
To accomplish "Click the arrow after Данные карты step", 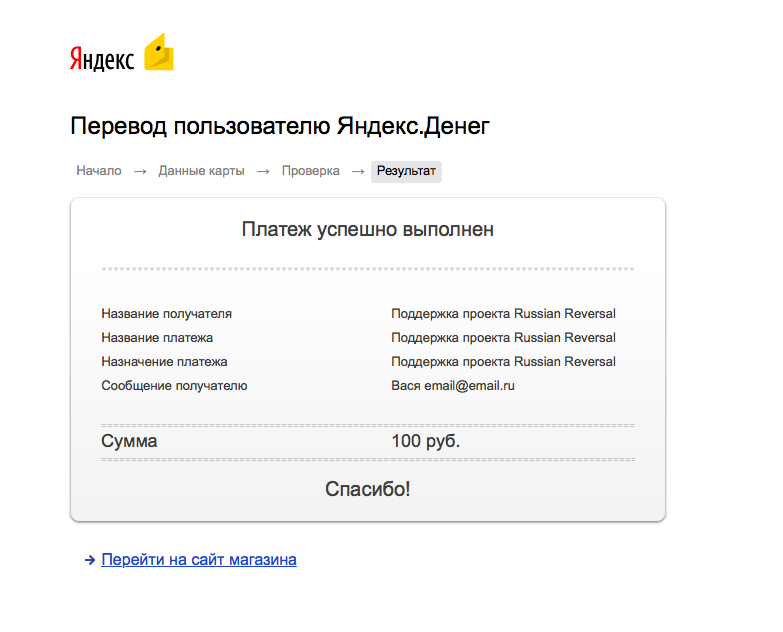I will click(263, 172).
